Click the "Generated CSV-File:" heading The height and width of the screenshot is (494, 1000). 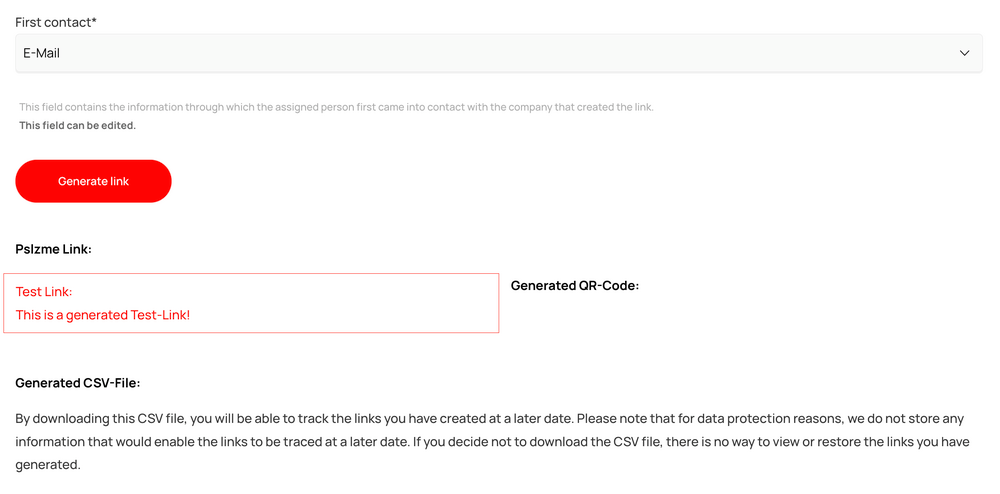click(x=77, y=383)
